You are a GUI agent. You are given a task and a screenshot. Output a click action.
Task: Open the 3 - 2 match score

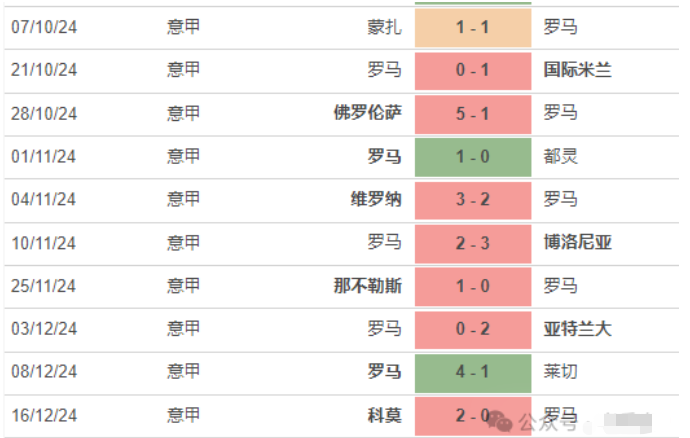(472, 199)
